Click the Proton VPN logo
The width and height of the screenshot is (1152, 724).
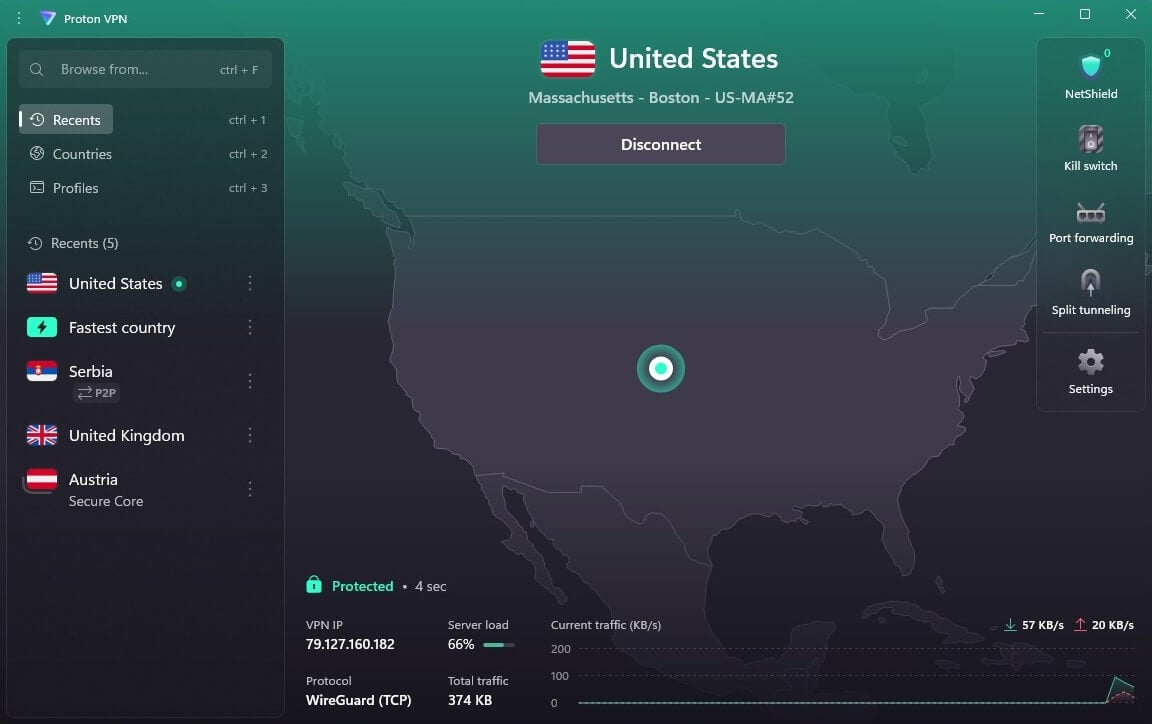(46, 18)
